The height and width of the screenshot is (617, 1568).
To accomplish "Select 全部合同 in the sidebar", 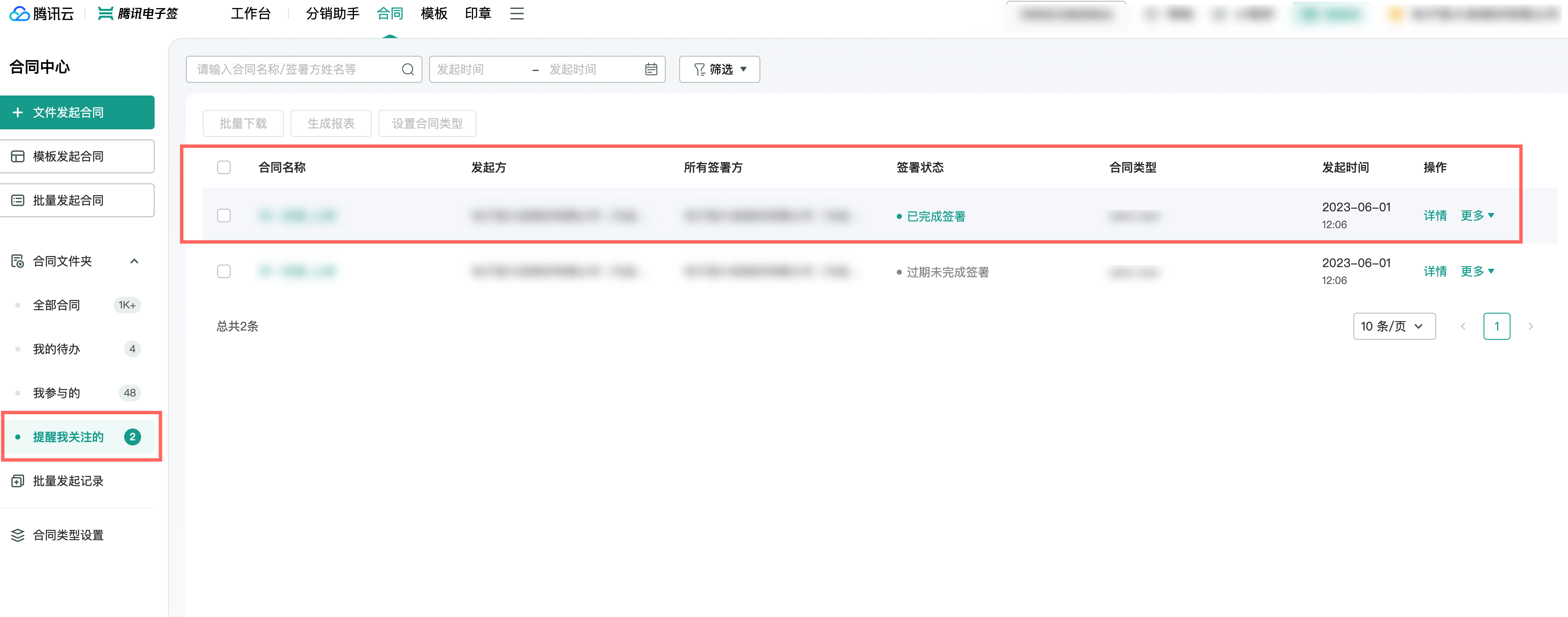I will pos(78,305).
